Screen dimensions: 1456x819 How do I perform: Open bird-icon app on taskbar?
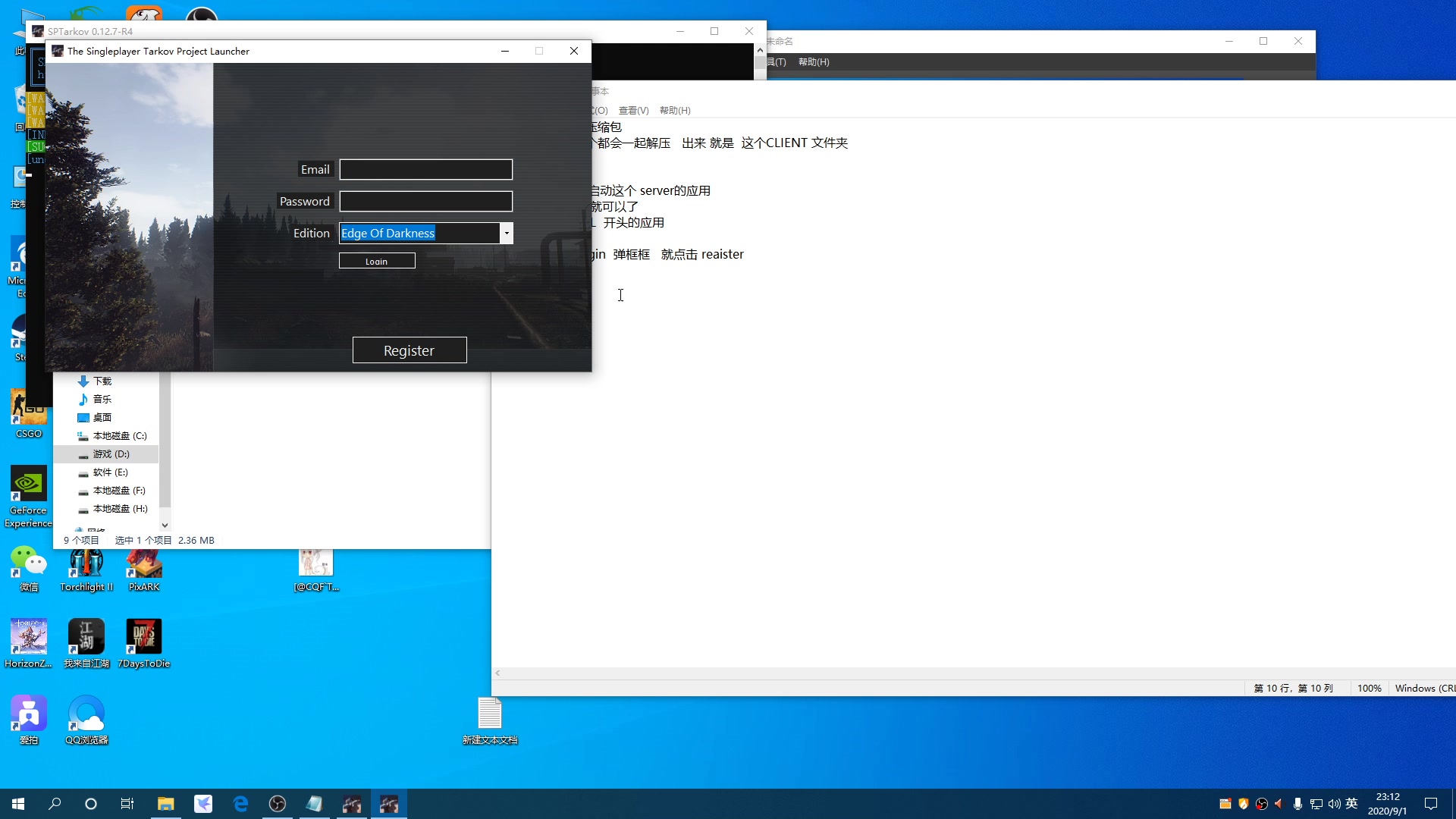(203, 804)
